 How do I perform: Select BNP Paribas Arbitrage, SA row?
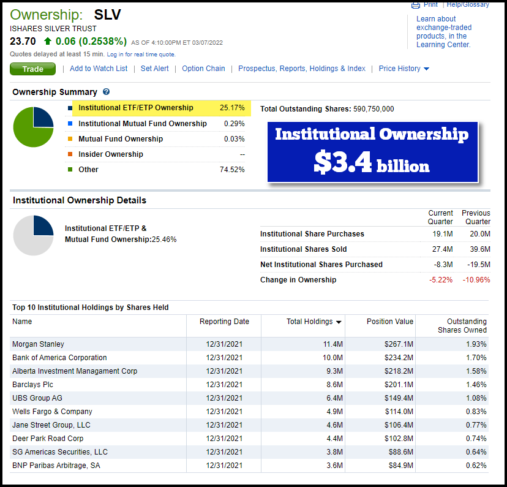[x=249, y=465]
